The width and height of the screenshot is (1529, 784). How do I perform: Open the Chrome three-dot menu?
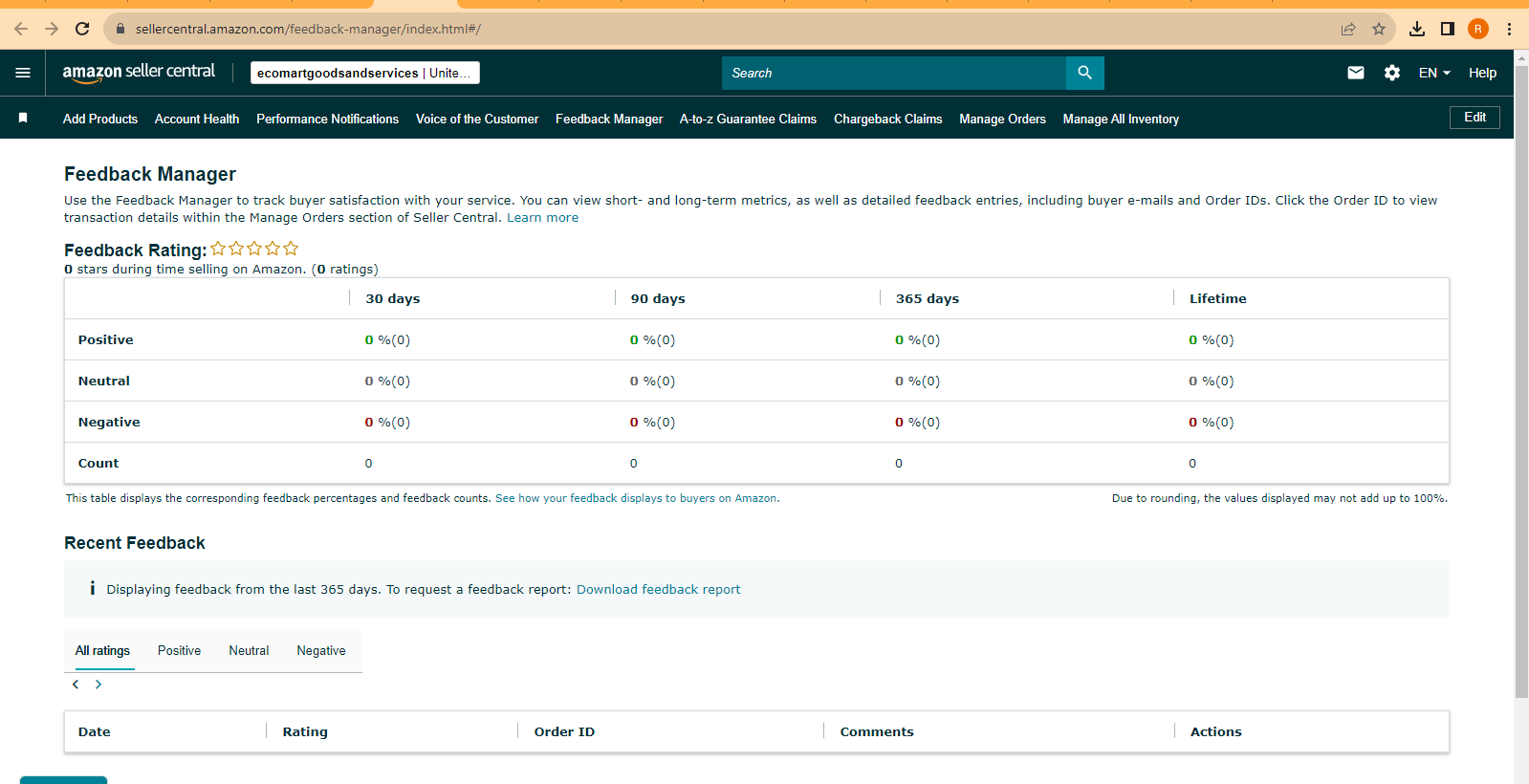coord(1509,29)
